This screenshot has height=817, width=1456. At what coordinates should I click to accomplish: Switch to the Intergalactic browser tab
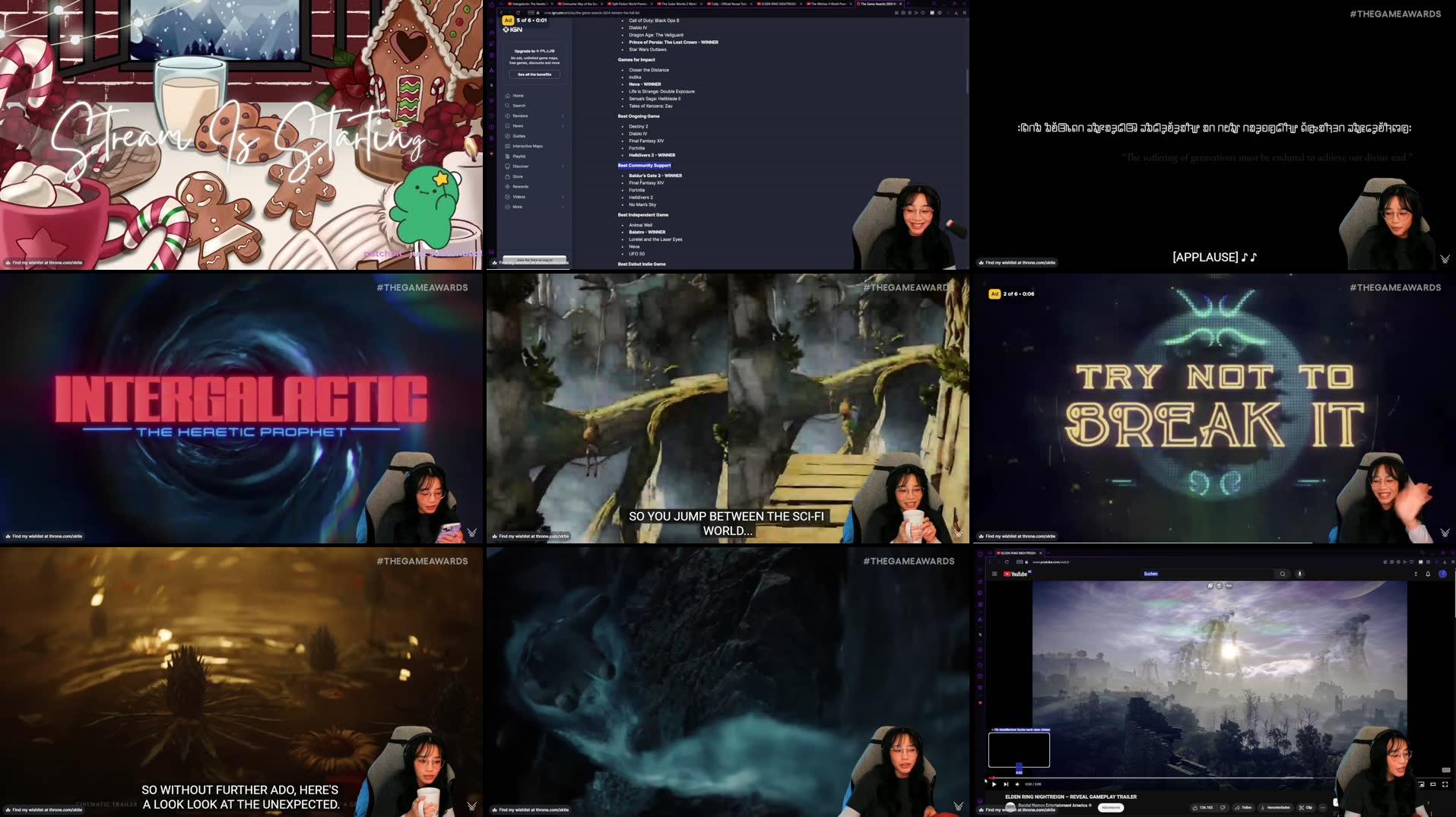(531, 4)
